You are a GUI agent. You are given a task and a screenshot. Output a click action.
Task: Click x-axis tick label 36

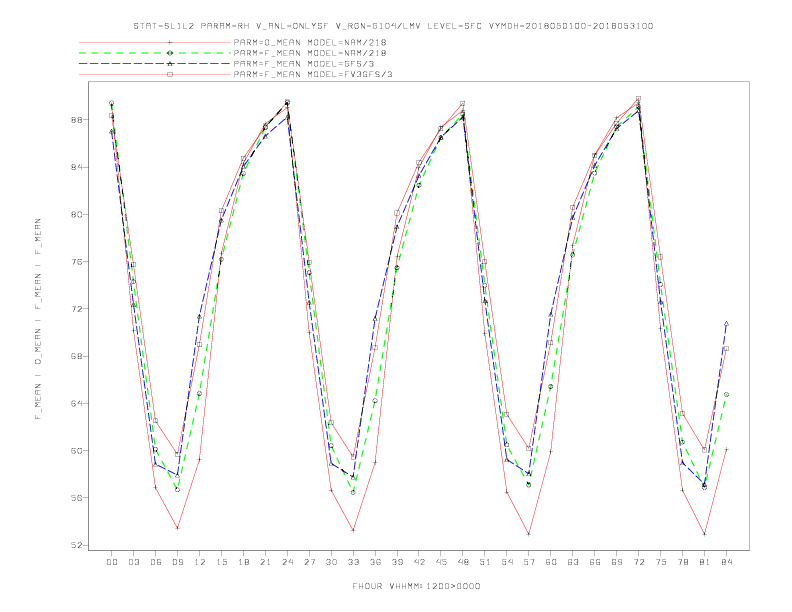375,562
